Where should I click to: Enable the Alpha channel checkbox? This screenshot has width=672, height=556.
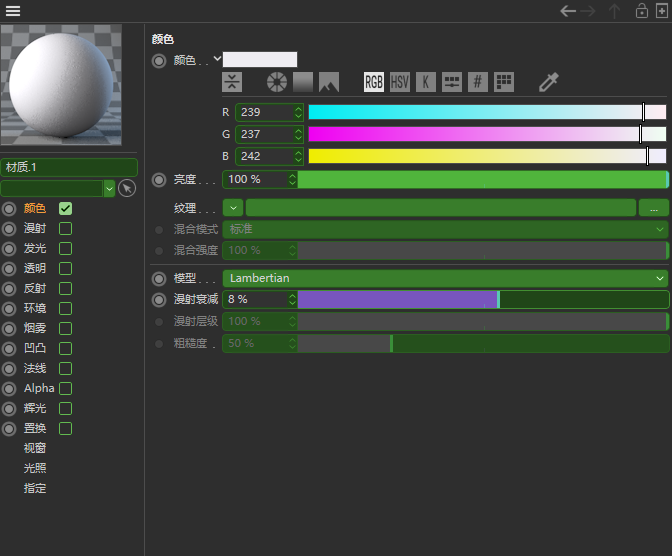coord(66,388)
